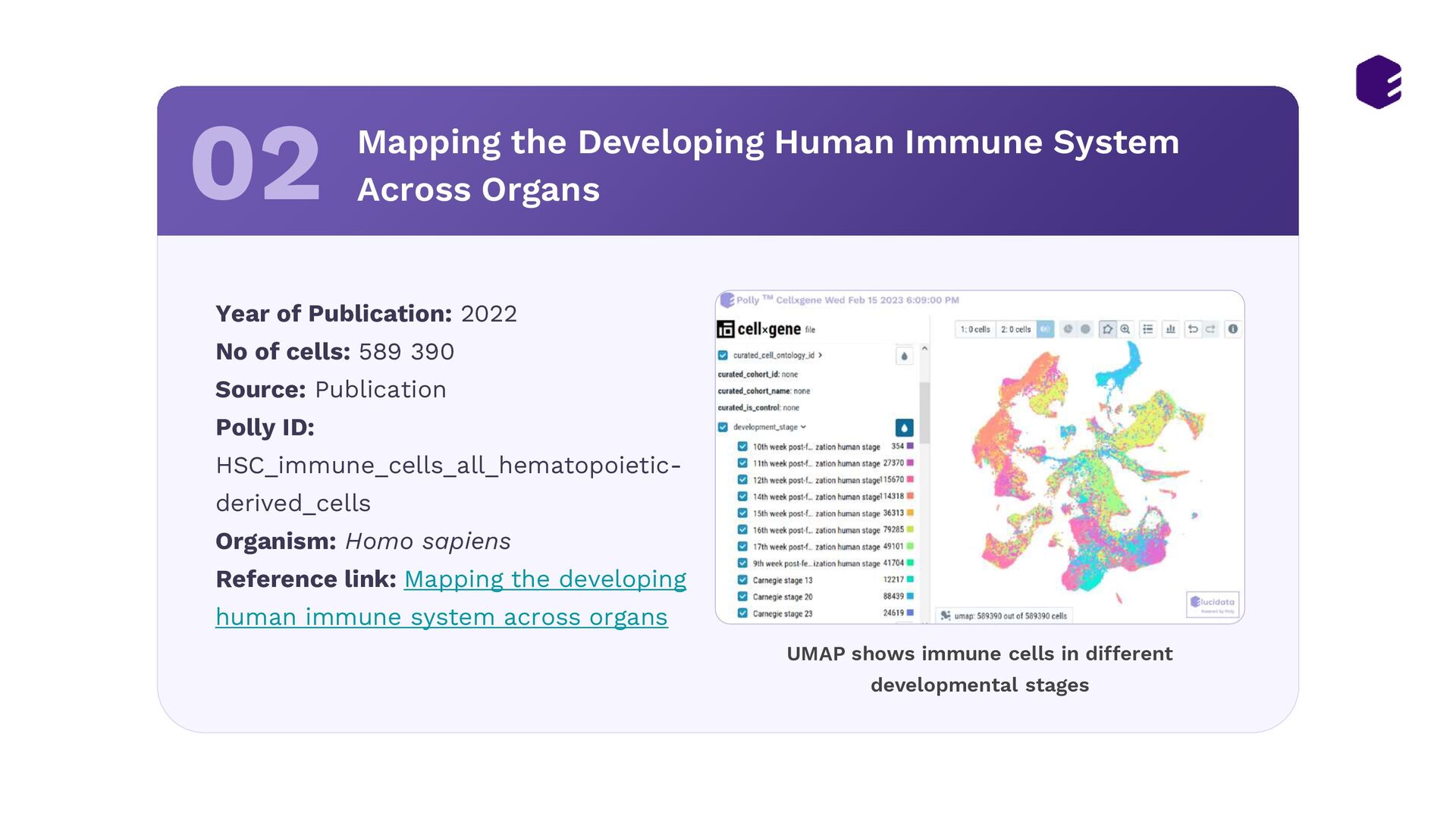The image size is (1456, 819).
Task: Uncheck 10th week post-fertilization stage checkbox
Action: (742, 447)
